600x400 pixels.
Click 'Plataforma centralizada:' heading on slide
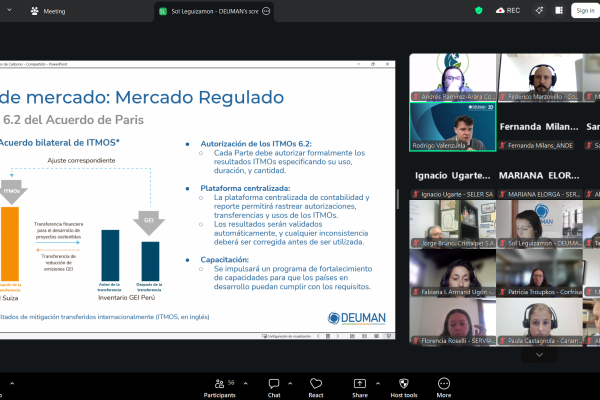click(x=245, y=188)
